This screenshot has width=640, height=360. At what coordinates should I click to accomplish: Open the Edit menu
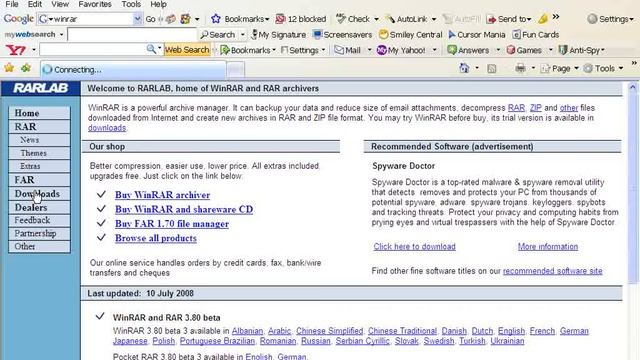tap(35, 4)
